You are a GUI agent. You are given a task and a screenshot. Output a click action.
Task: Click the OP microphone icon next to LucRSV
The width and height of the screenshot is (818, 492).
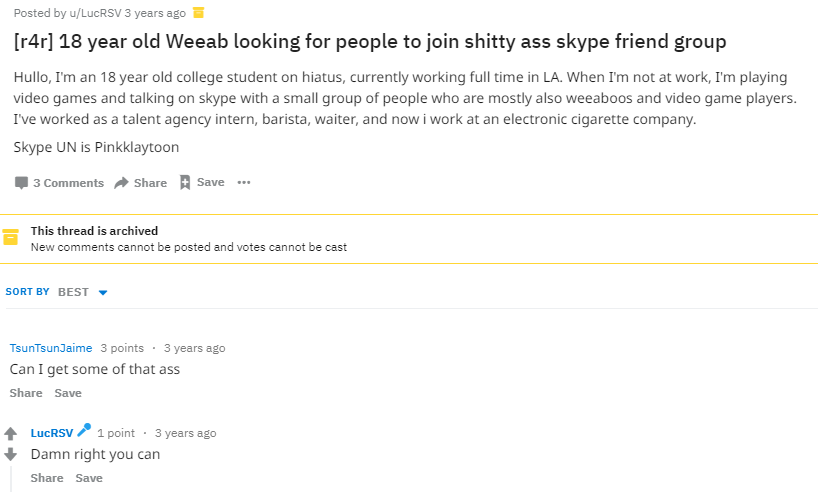pyautogui.click(x=84, y=430)
